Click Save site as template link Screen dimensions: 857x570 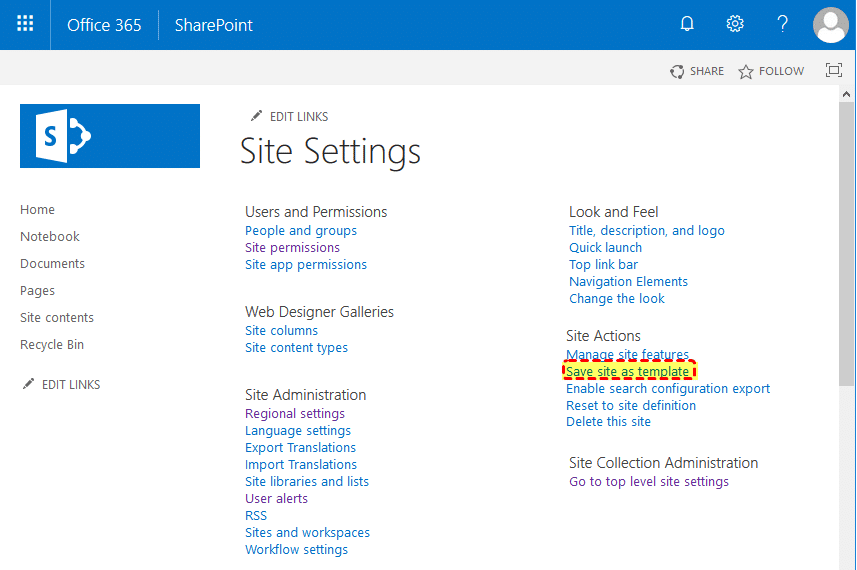click(627, 372)
